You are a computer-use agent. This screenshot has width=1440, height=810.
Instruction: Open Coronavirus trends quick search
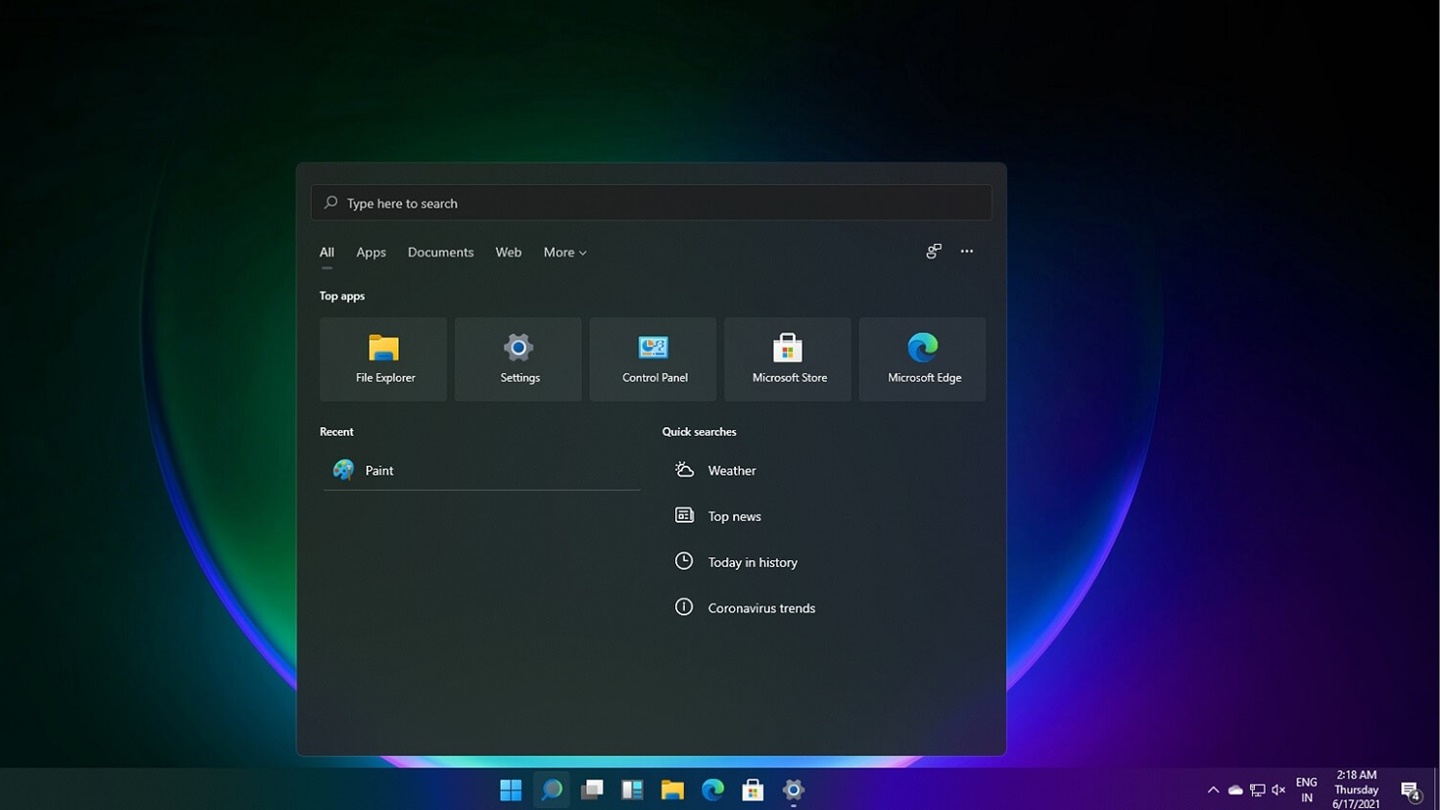(x=760, y=608)
